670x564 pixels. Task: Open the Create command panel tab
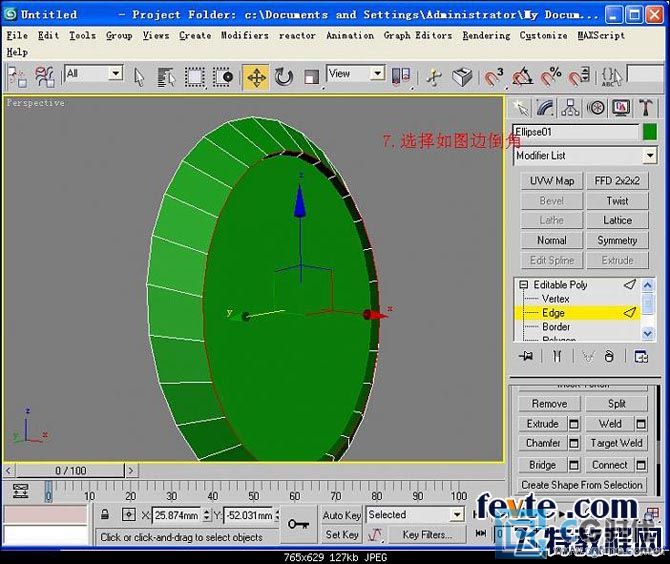(x=521, y=108)
